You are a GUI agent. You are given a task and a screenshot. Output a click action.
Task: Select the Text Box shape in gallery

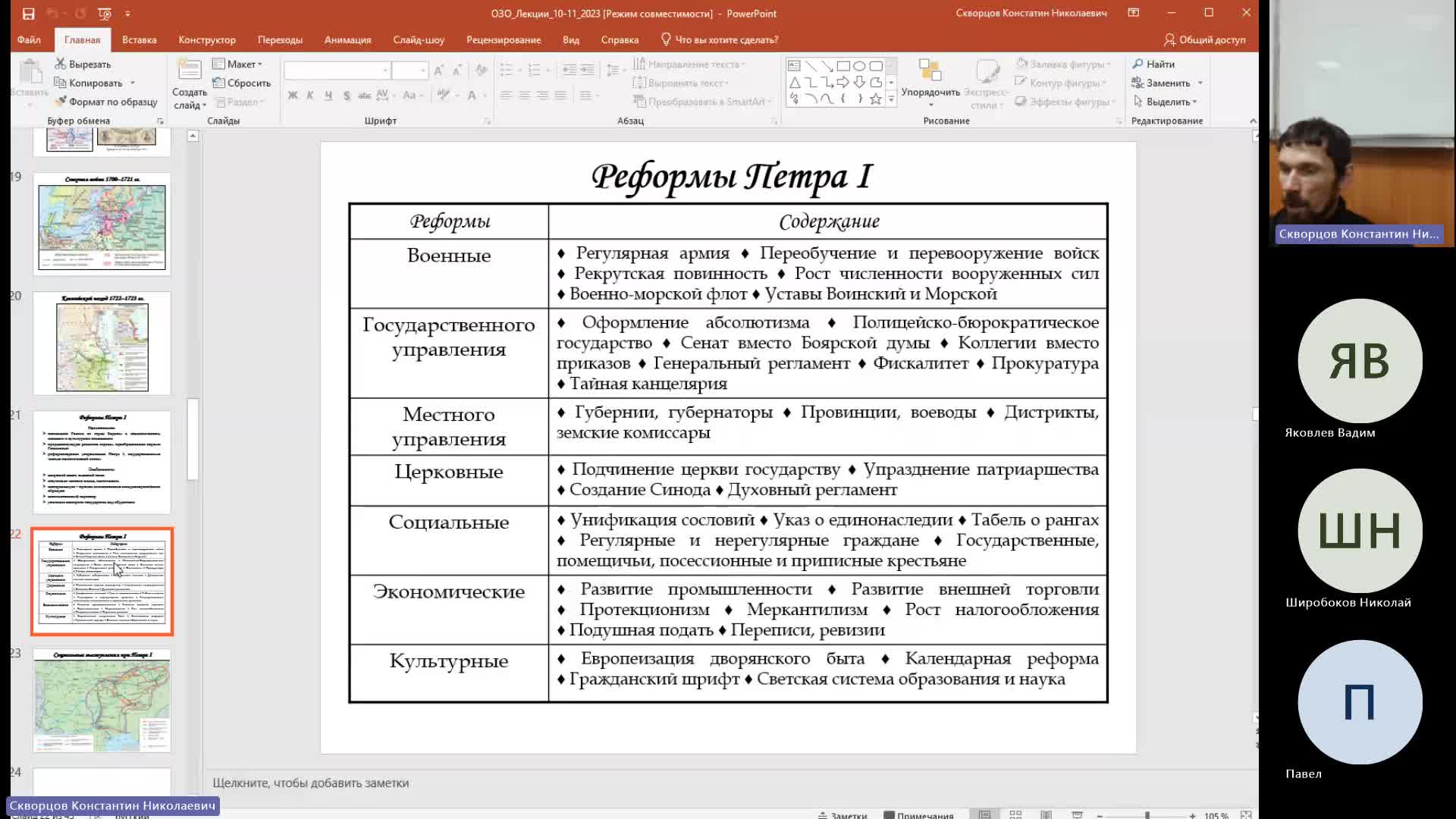click(x=794, y=66)
